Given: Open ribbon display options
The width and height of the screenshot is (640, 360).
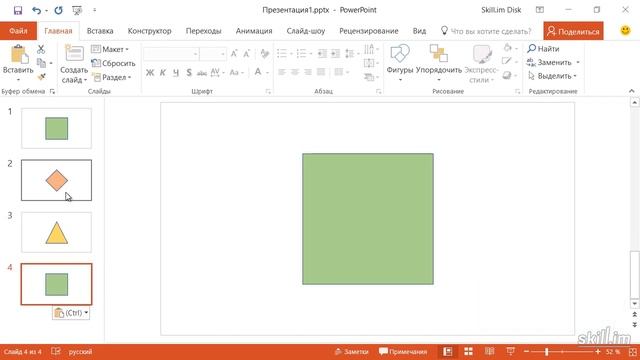Looking at the screenshot, I should tap(540, 10).
